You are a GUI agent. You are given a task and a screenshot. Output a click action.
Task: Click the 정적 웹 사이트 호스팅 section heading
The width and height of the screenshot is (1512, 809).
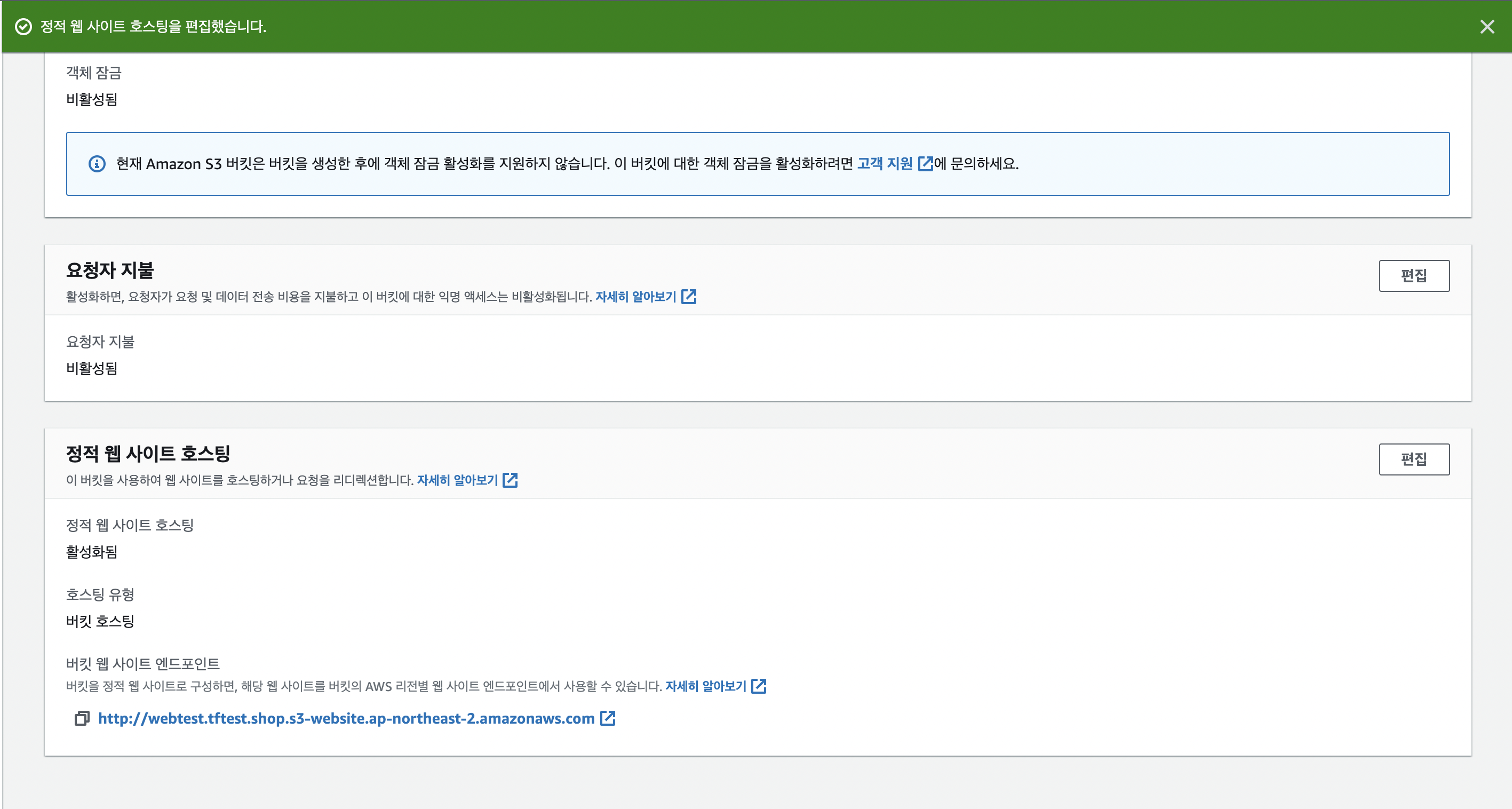click(x=148, y=453)
